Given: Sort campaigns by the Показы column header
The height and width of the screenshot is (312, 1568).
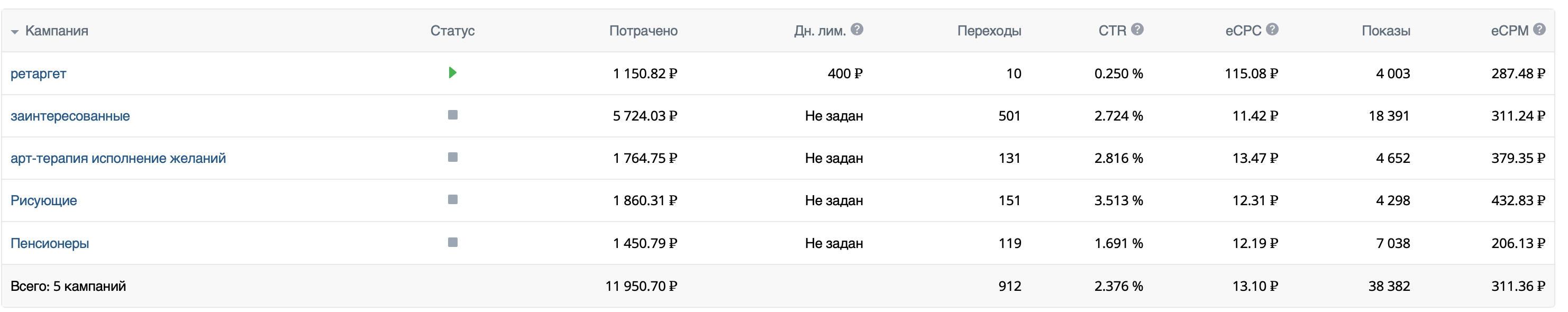Looking at the screenshot, I should point(1386,31).
